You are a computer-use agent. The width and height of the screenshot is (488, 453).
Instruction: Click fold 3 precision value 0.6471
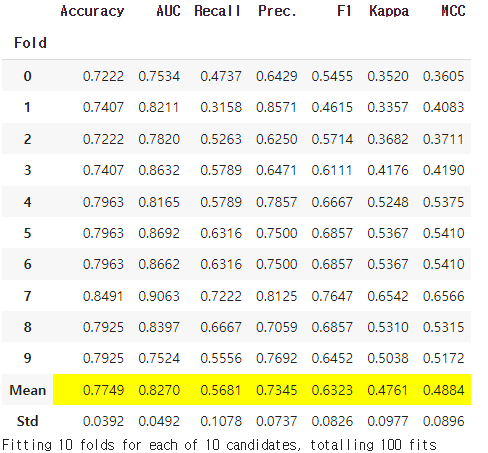(x=277, y=170)
